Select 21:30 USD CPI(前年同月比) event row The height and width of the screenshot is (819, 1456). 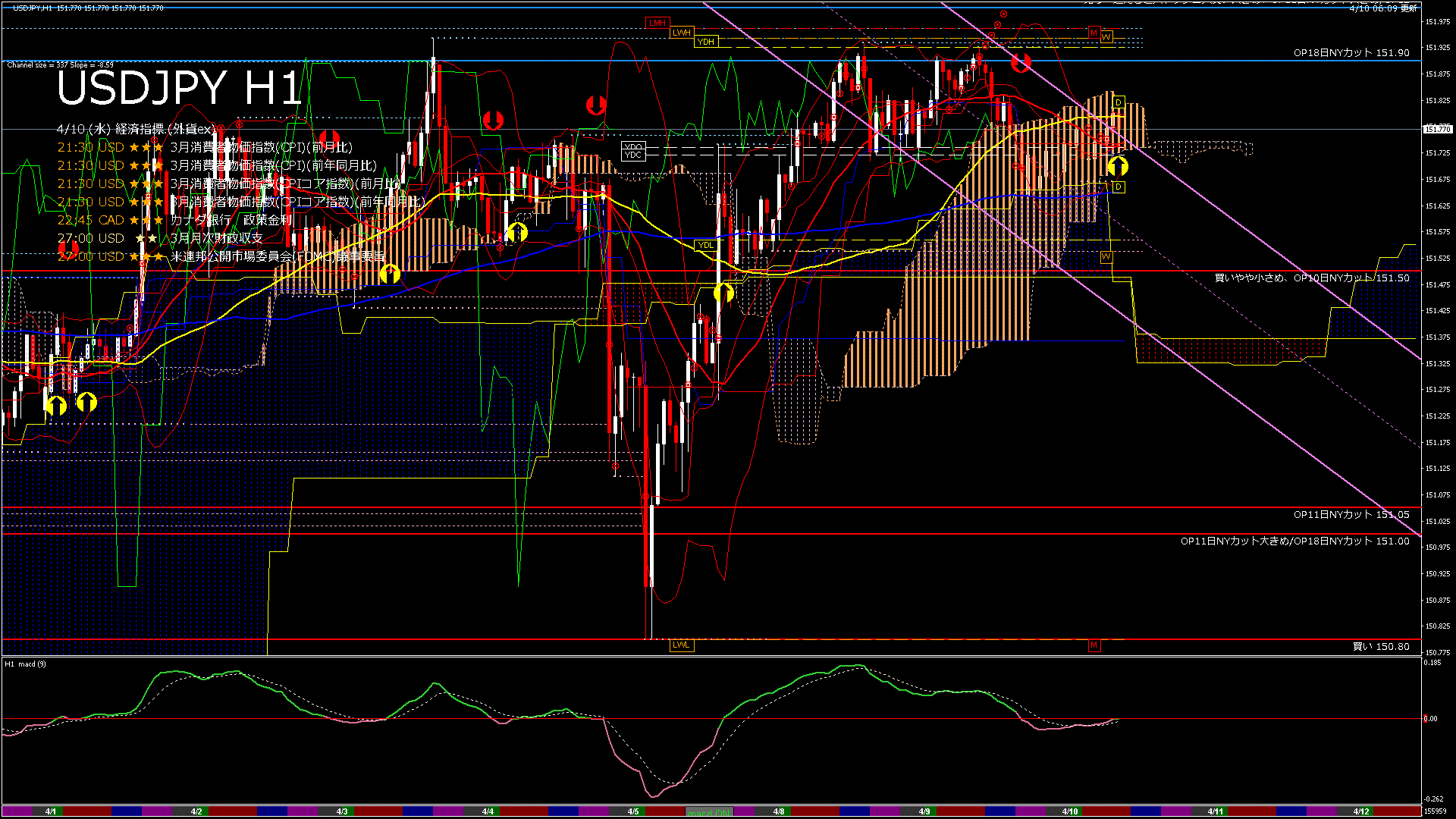[x=217, y=165]
